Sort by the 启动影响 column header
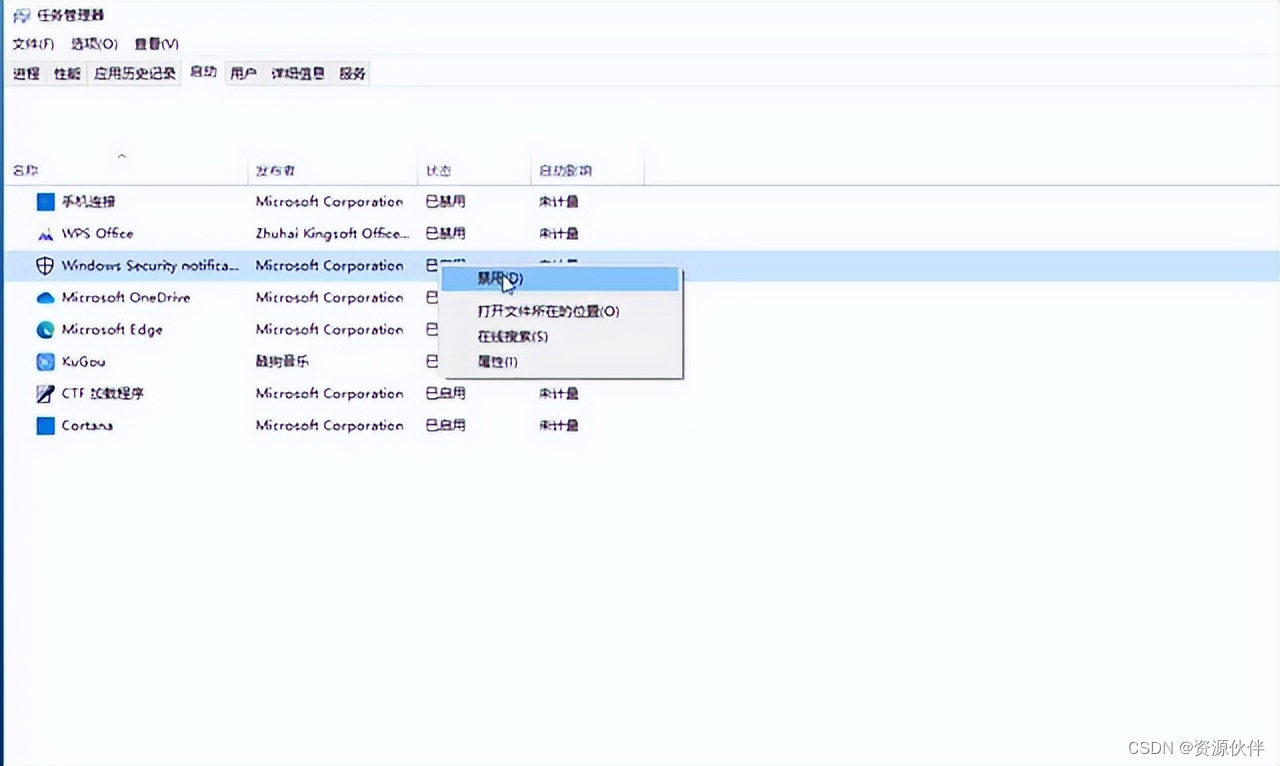1280x766 pixels. pos(564,171)
